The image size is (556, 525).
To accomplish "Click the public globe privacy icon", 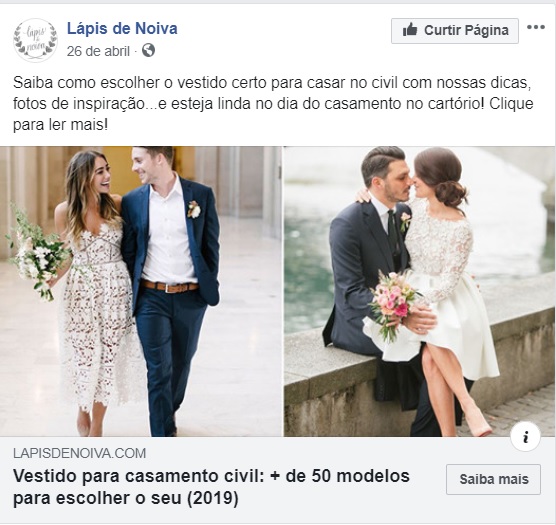I will coord(149,50).
